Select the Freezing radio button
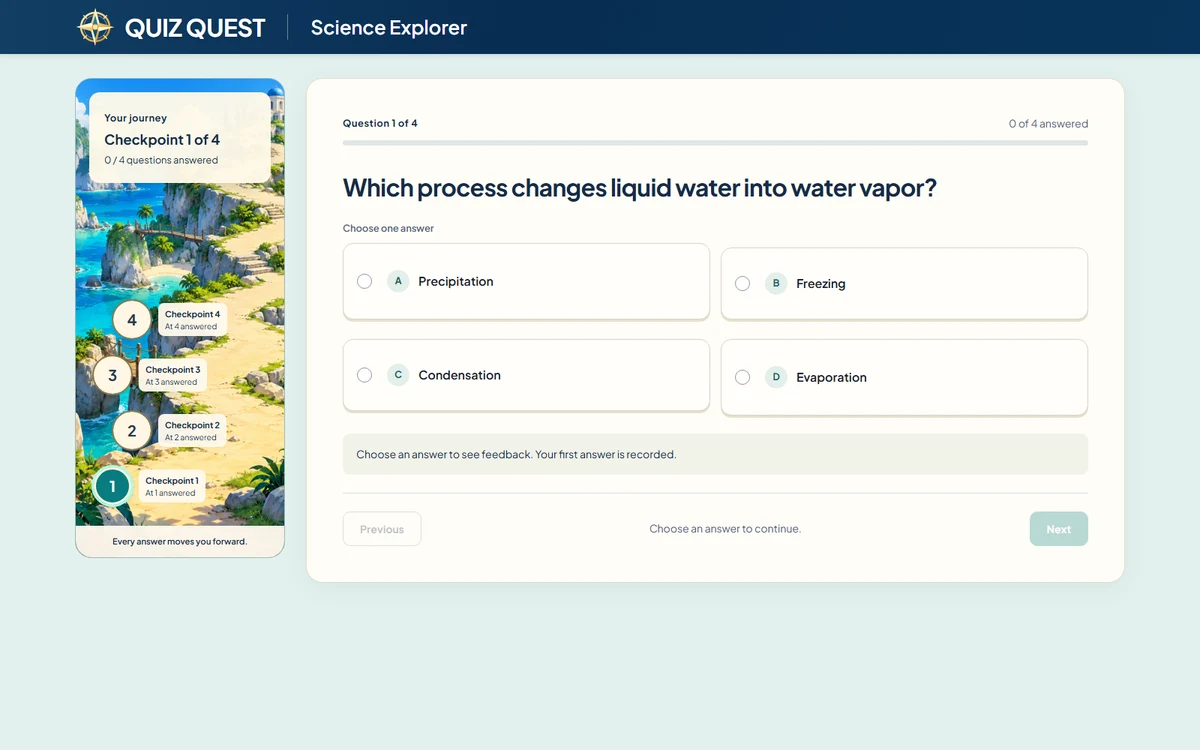 pyautogui.click(x=742, y=283)
